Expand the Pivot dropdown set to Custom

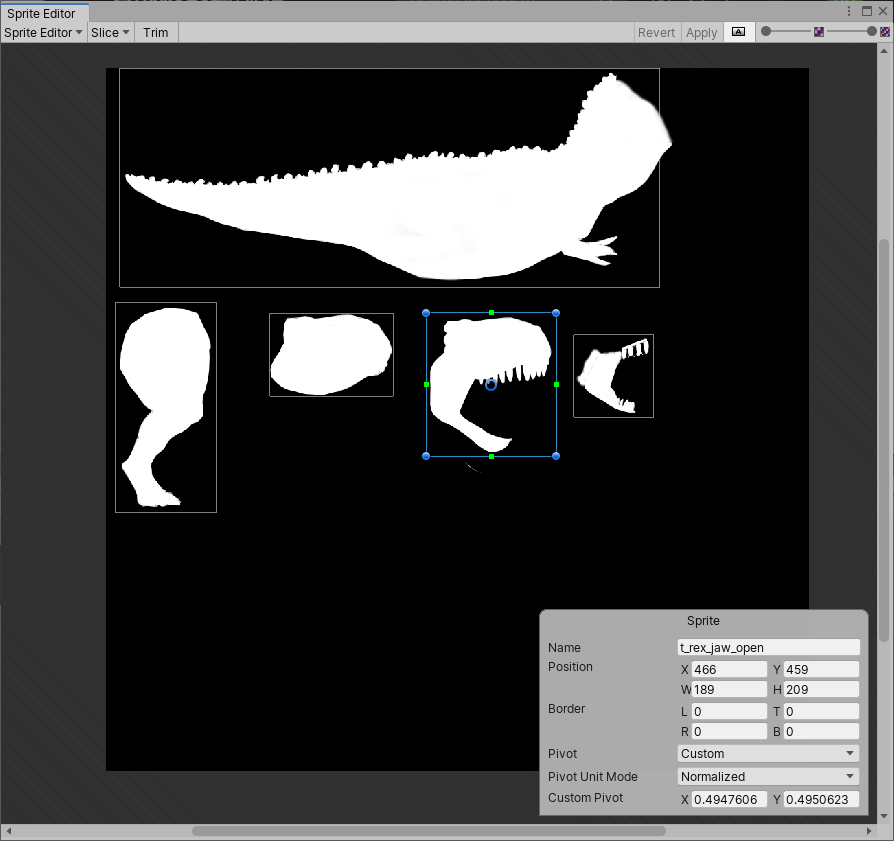(768, 754)
